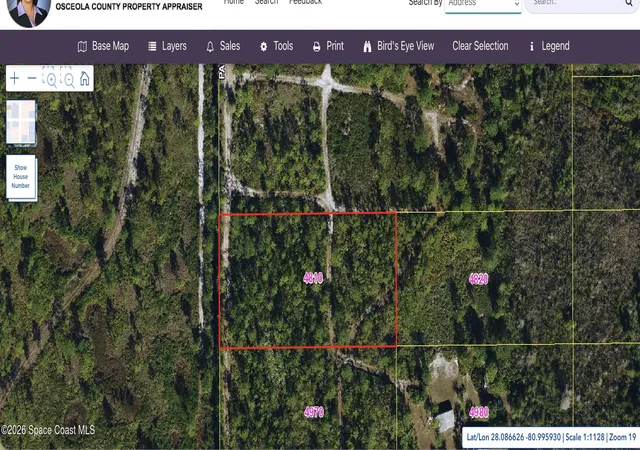640x450 pixels.
Task: Zoom in with the plus icon
Action: (14, 78)
